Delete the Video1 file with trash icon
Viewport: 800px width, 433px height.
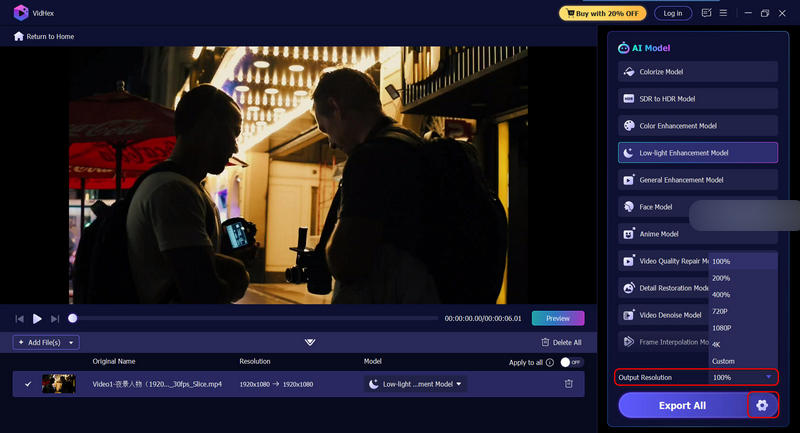pos(568,384)
